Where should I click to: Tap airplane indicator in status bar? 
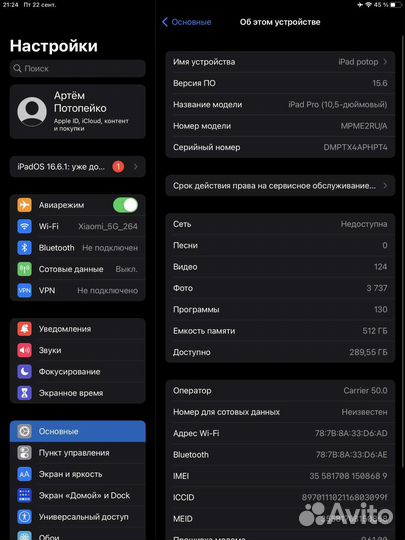tap(360, 5)
